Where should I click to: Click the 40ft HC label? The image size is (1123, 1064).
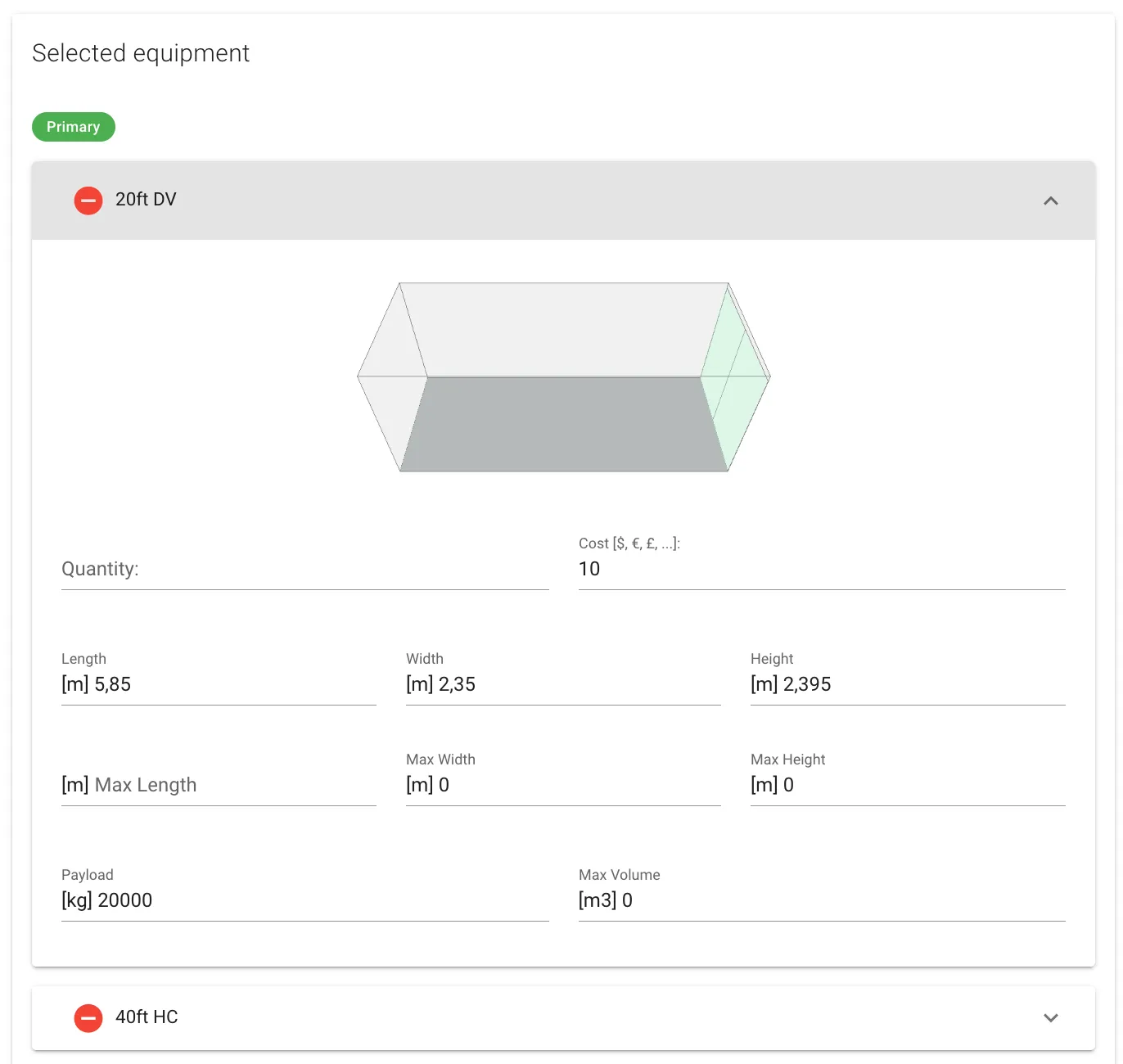pyautogui.click(x=146, y=1017)
